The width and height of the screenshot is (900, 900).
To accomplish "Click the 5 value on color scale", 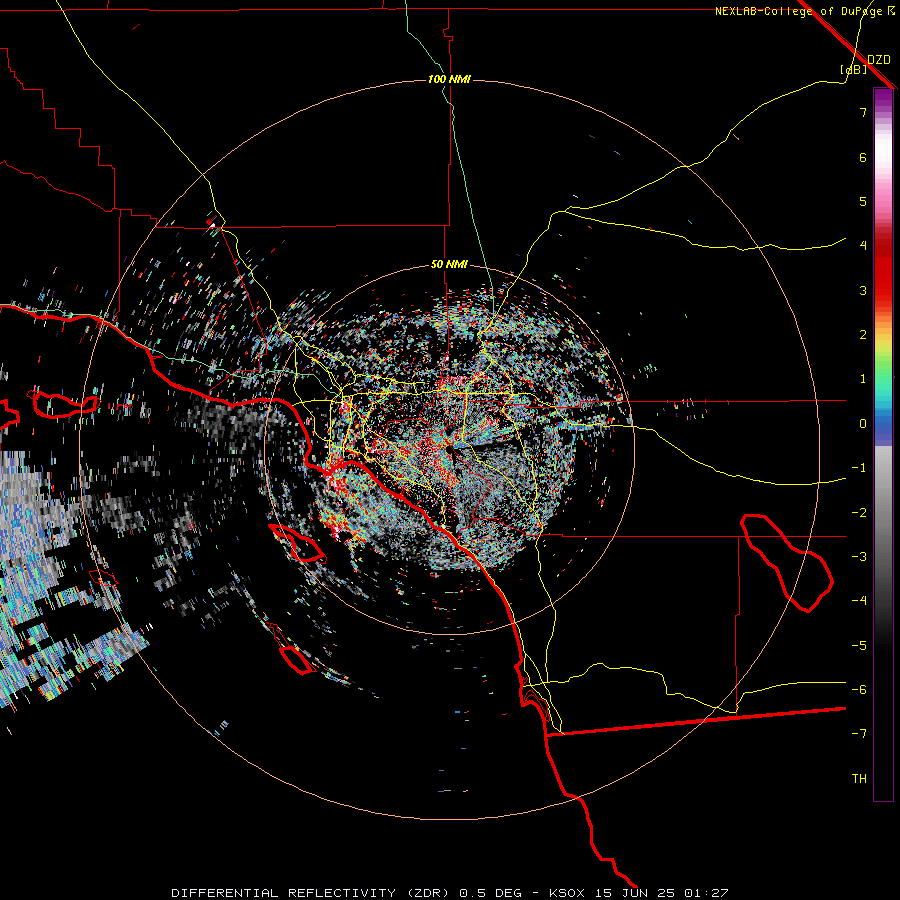I will pos(863,201).
